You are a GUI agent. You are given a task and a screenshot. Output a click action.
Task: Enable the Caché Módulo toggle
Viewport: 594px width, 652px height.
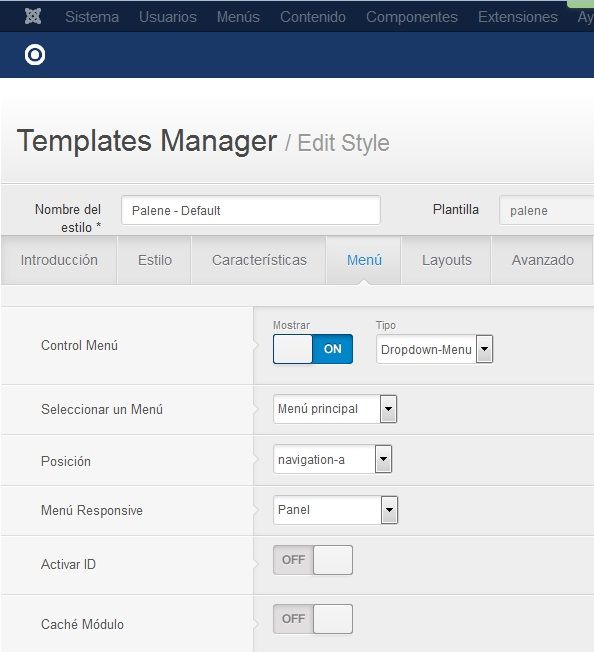[x=313, y=619]
